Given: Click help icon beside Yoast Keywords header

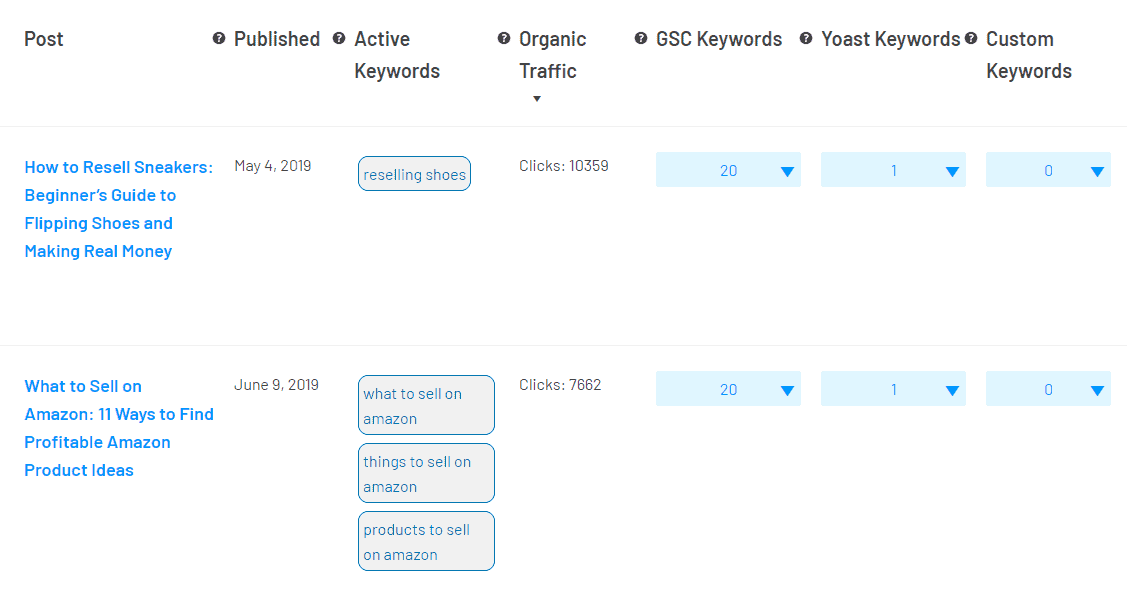Looking at the screenshot, I should click(x=806, y=38).
